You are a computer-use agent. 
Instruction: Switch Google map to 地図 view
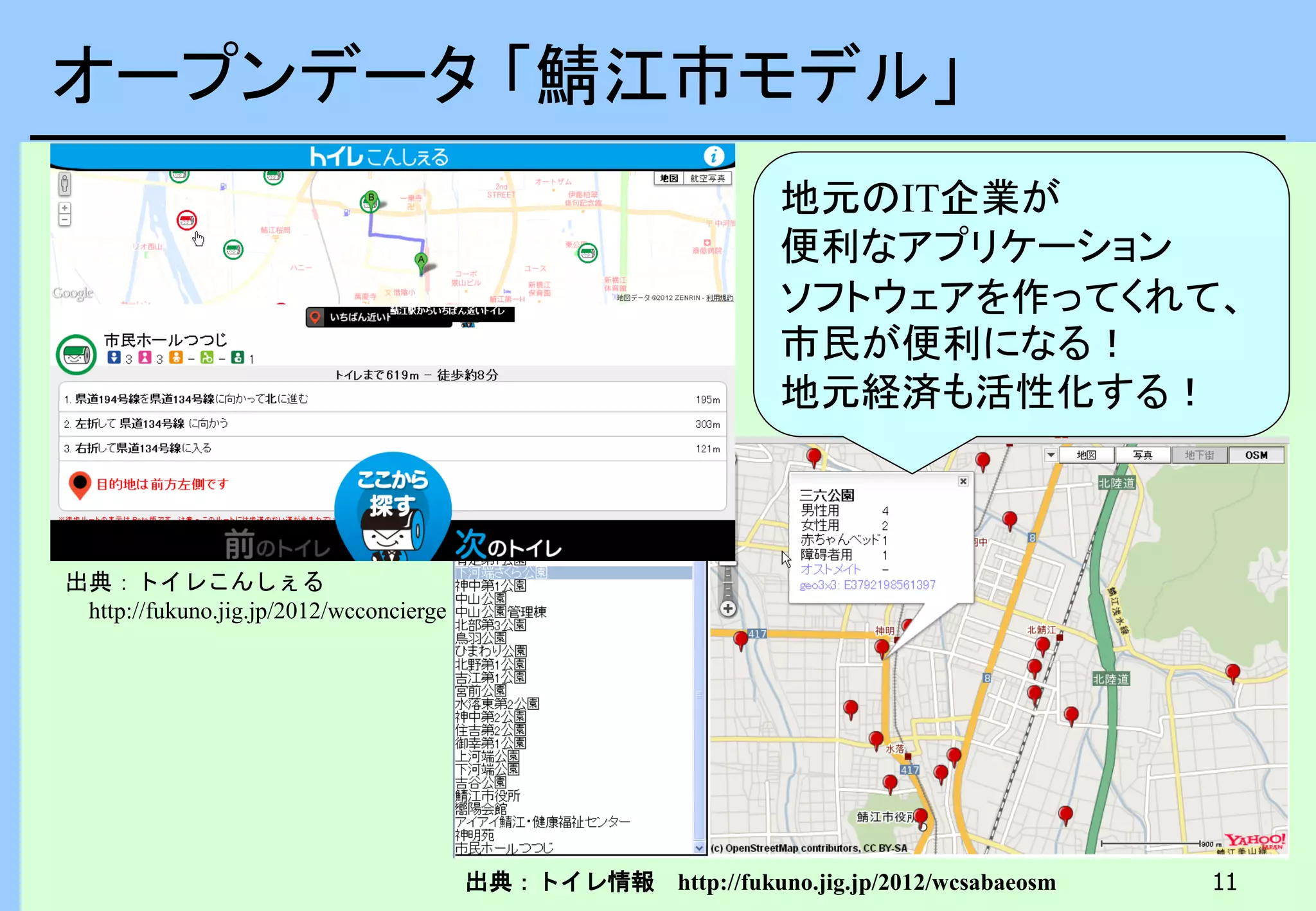(669, 178)
